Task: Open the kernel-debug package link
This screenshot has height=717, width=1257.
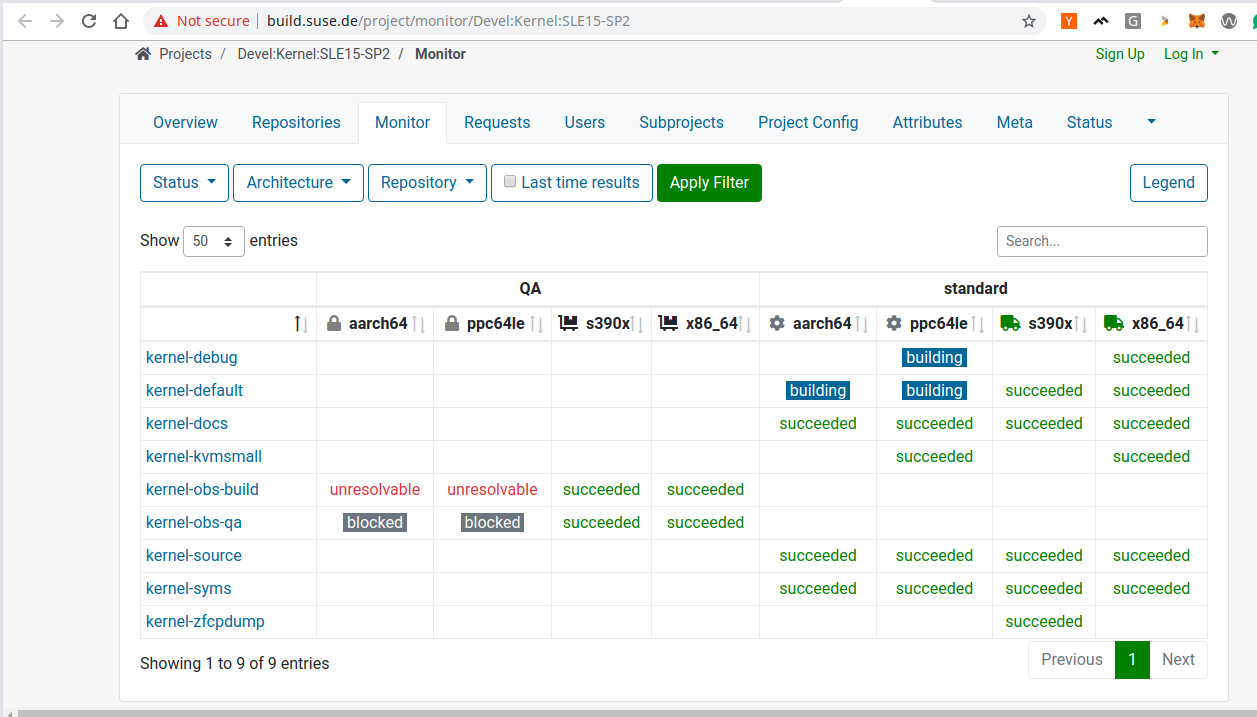Action: [192, 358]
